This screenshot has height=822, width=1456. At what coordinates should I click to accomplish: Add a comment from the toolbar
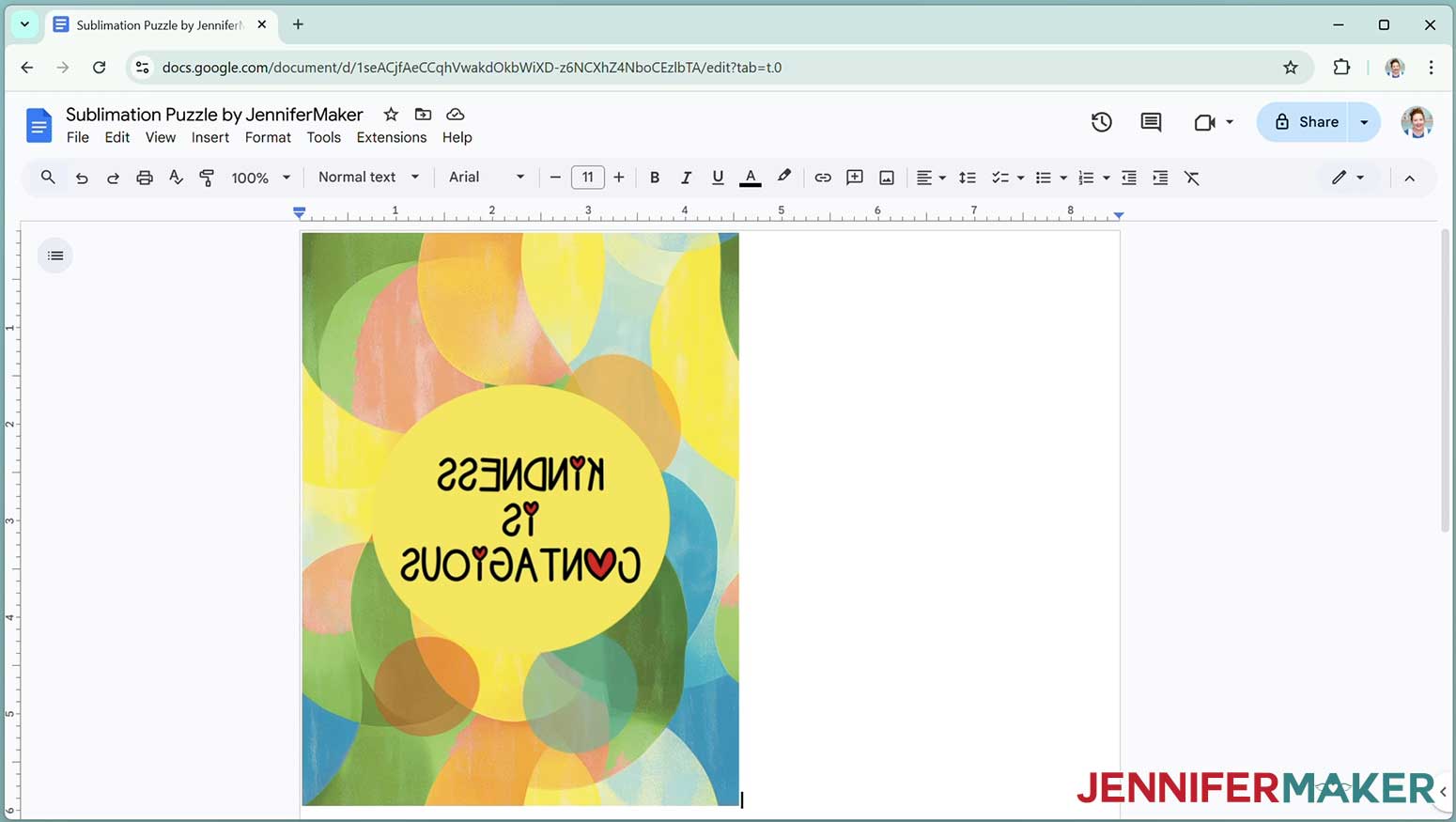tap(855, 178)
